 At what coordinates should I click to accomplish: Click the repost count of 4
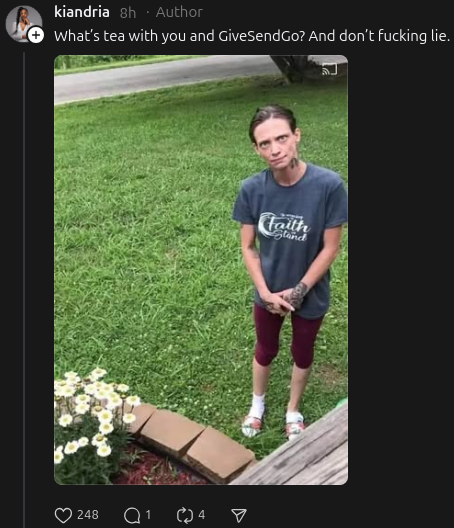(x=201, y=515)
